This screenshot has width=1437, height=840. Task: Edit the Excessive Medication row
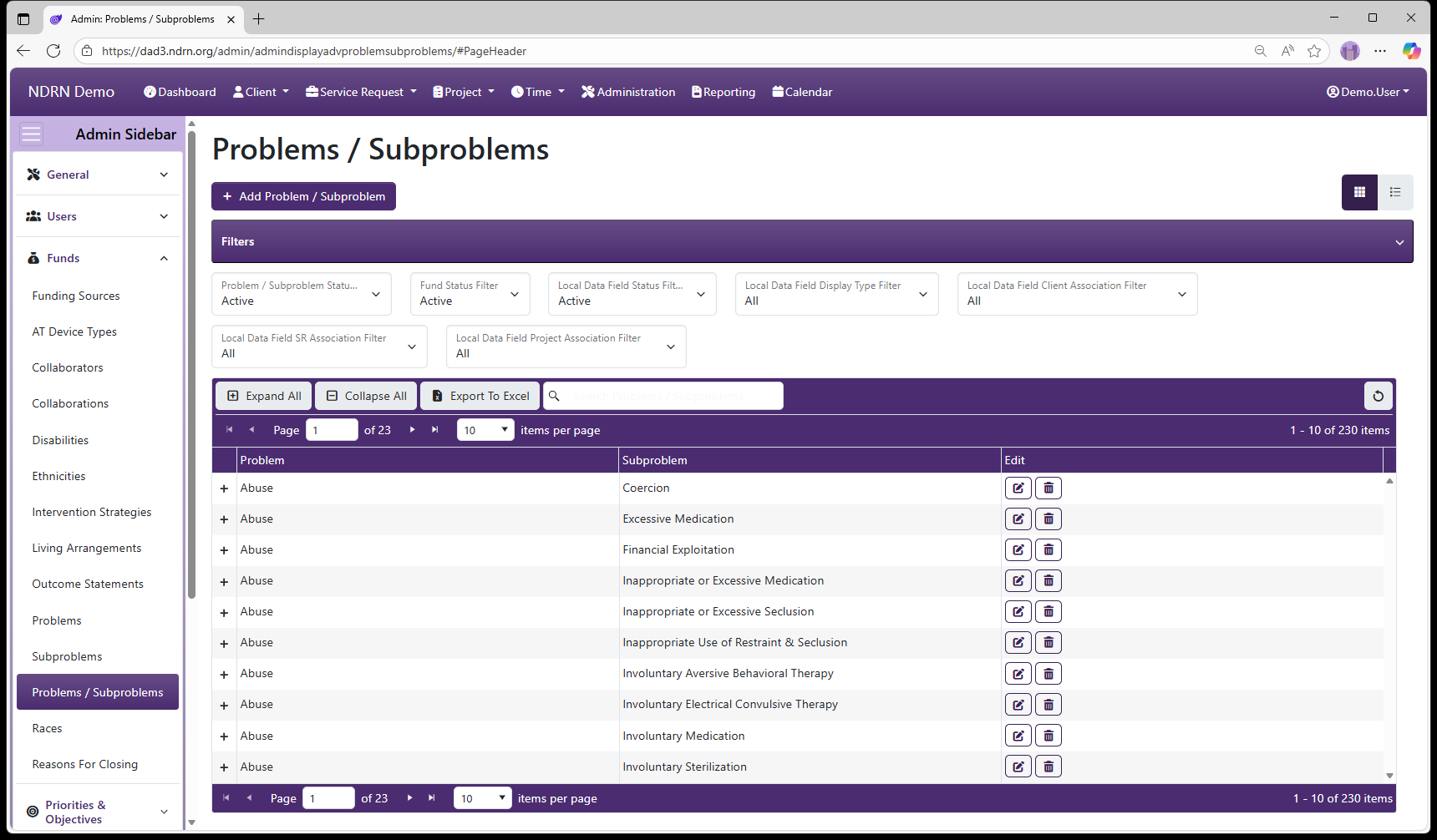(x=1018, y=519)
